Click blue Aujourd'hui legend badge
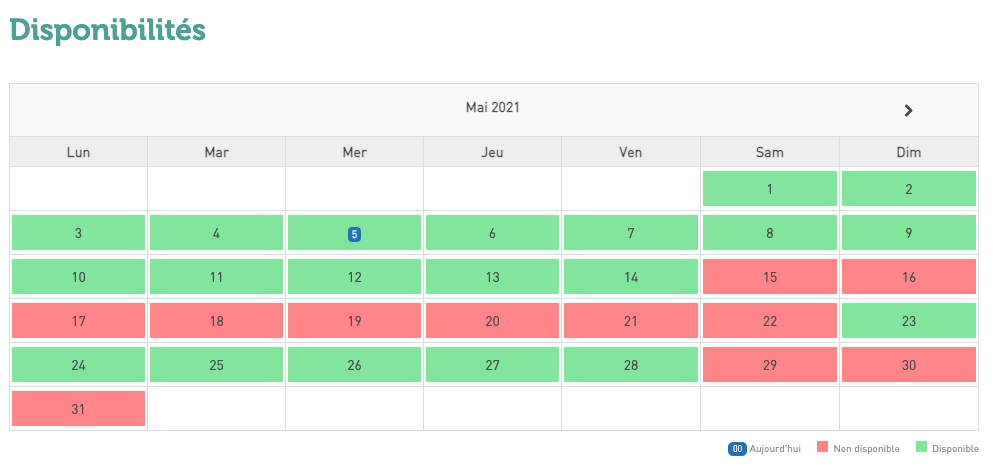 pos(737,449)
